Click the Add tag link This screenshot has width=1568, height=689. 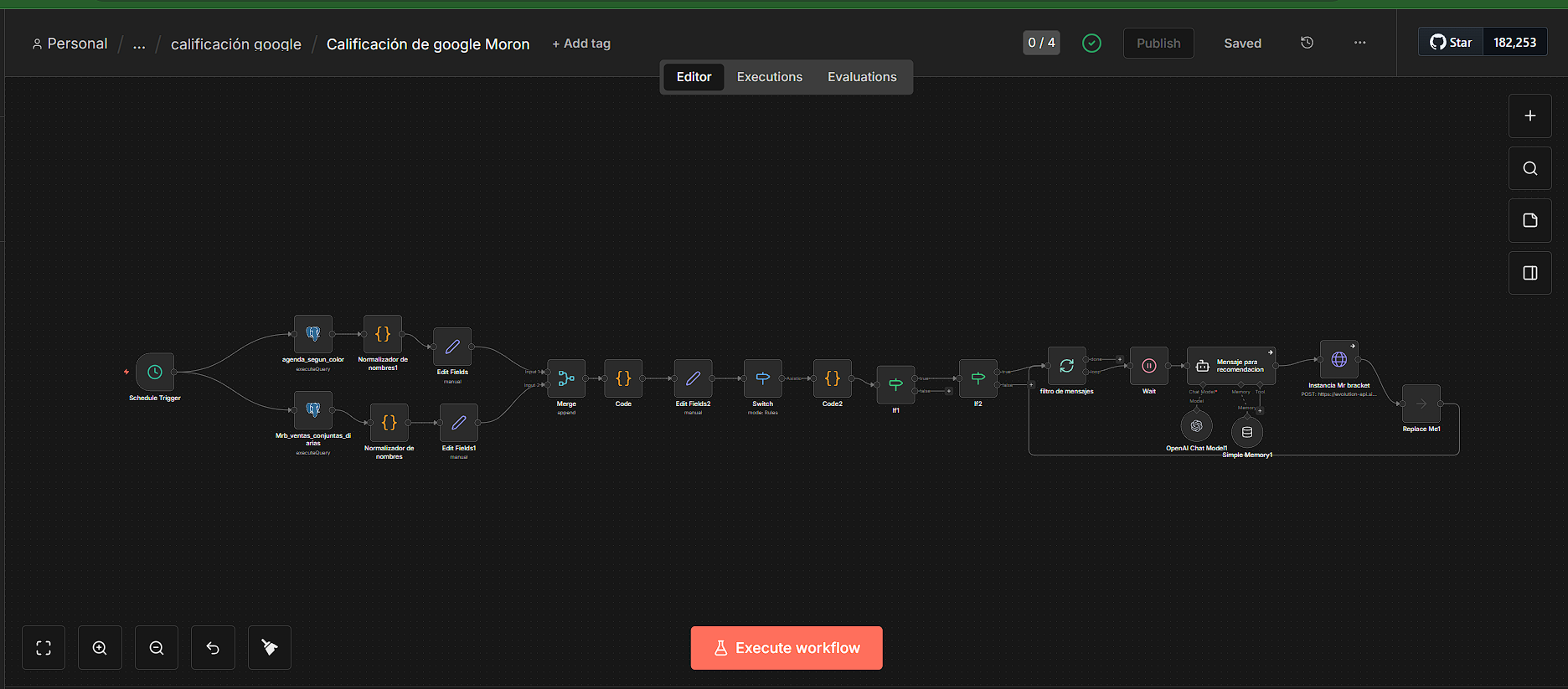coord(581,44)
